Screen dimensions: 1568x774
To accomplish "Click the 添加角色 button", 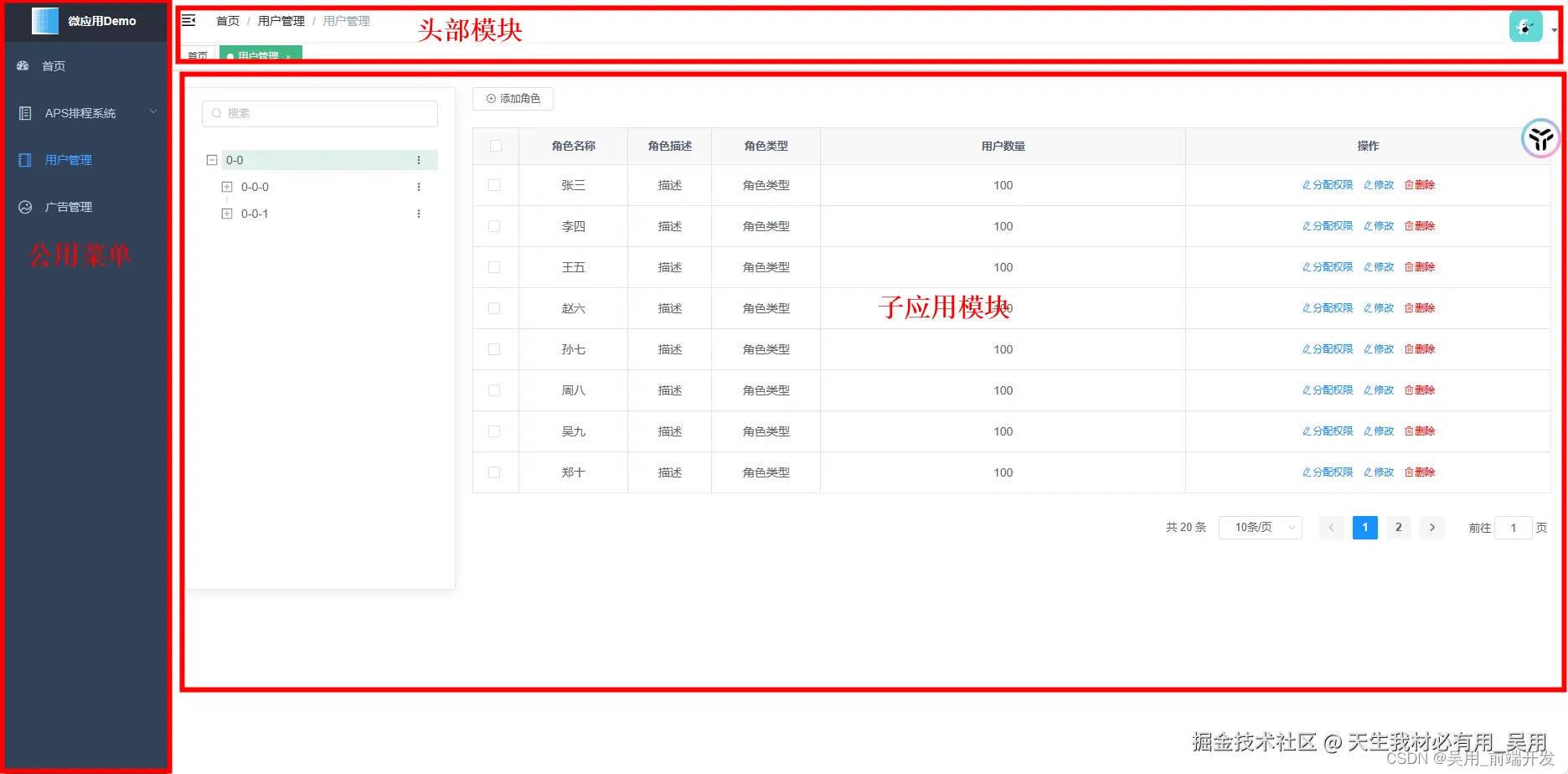I will pos(512,98).
